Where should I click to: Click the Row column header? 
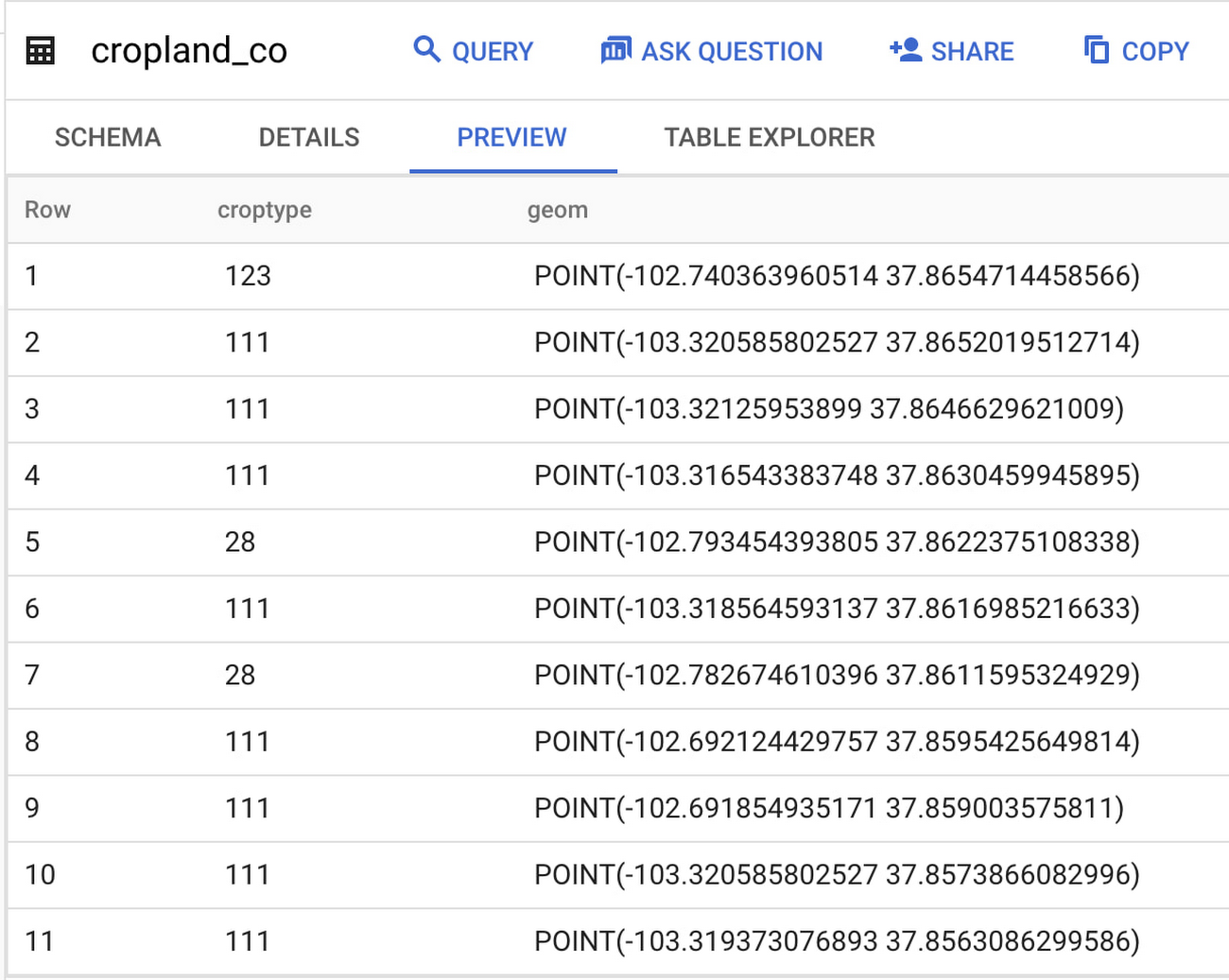[47, 210]
